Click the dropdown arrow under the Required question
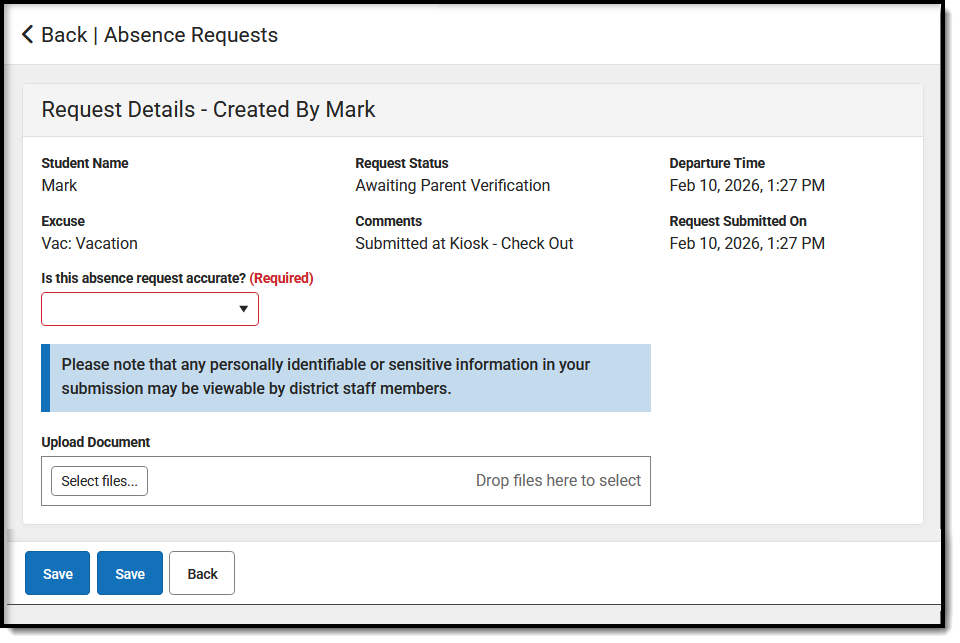Viewport: 960px width, 643px height. pyautogui.click(x=243, y=309)
